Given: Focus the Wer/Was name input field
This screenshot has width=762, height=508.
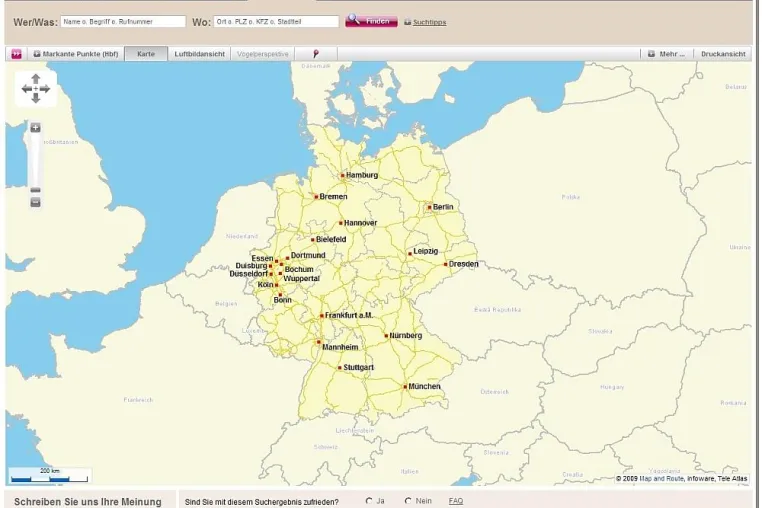Looking at the screenshot, I should [123, 21].
